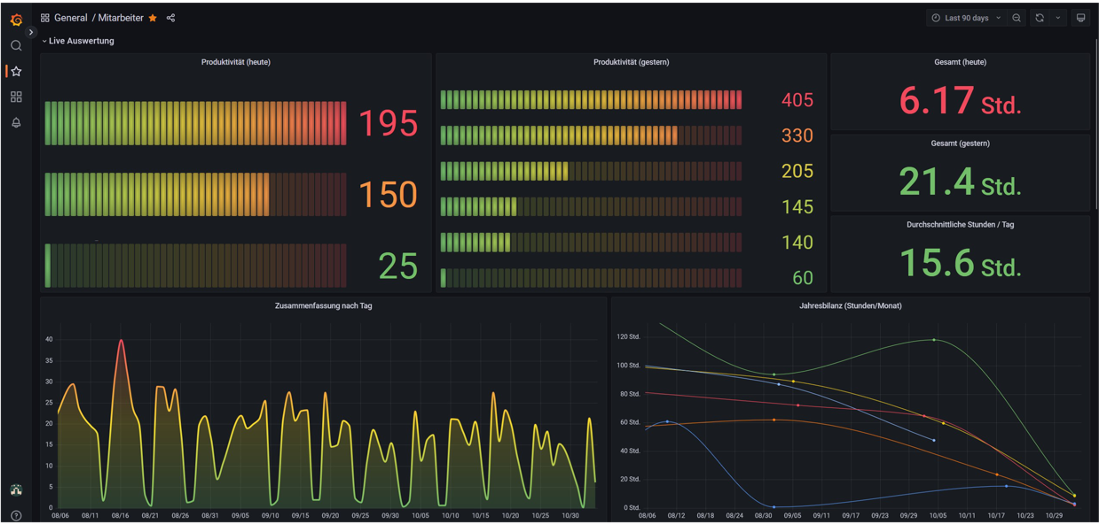The image size is (1100, 527).
Task: Open the Dashboards grid icon in sidebar
Action: pyautogui.click(x=16, y=97)
